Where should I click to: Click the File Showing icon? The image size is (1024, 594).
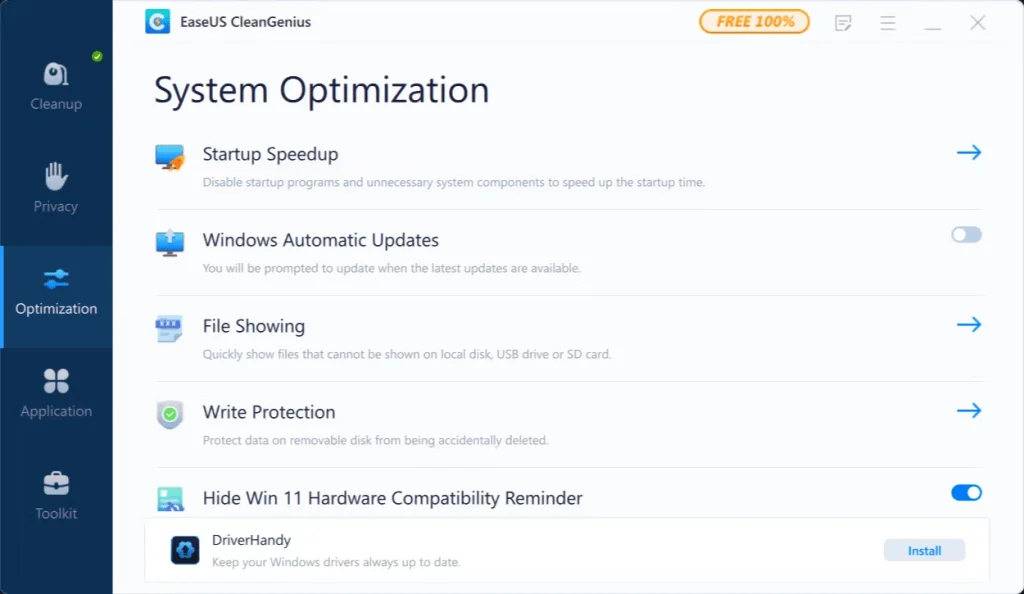click(x=170, y=329)
